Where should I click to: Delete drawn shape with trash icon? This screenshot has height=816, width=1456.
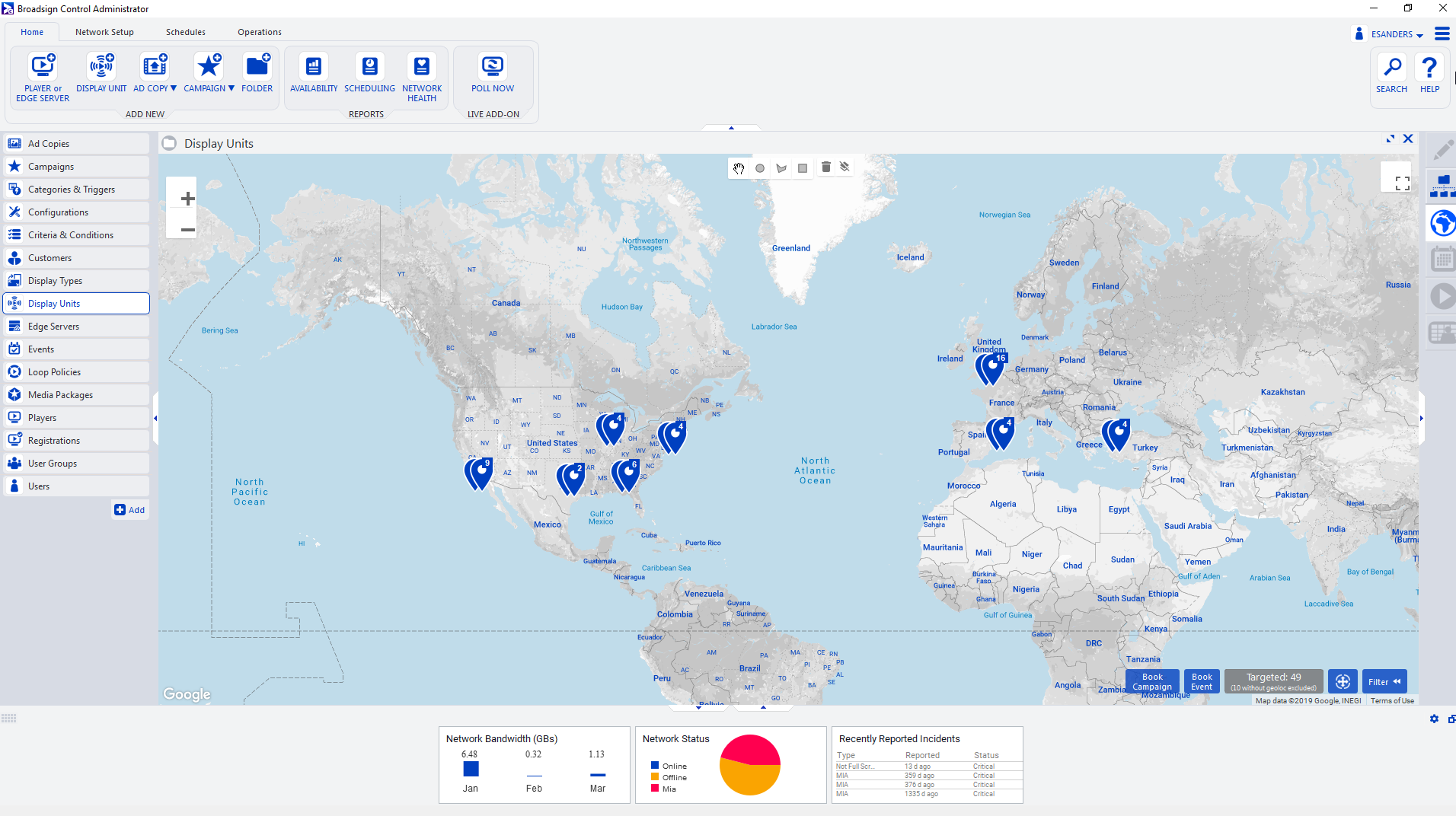tap(826, 167)
